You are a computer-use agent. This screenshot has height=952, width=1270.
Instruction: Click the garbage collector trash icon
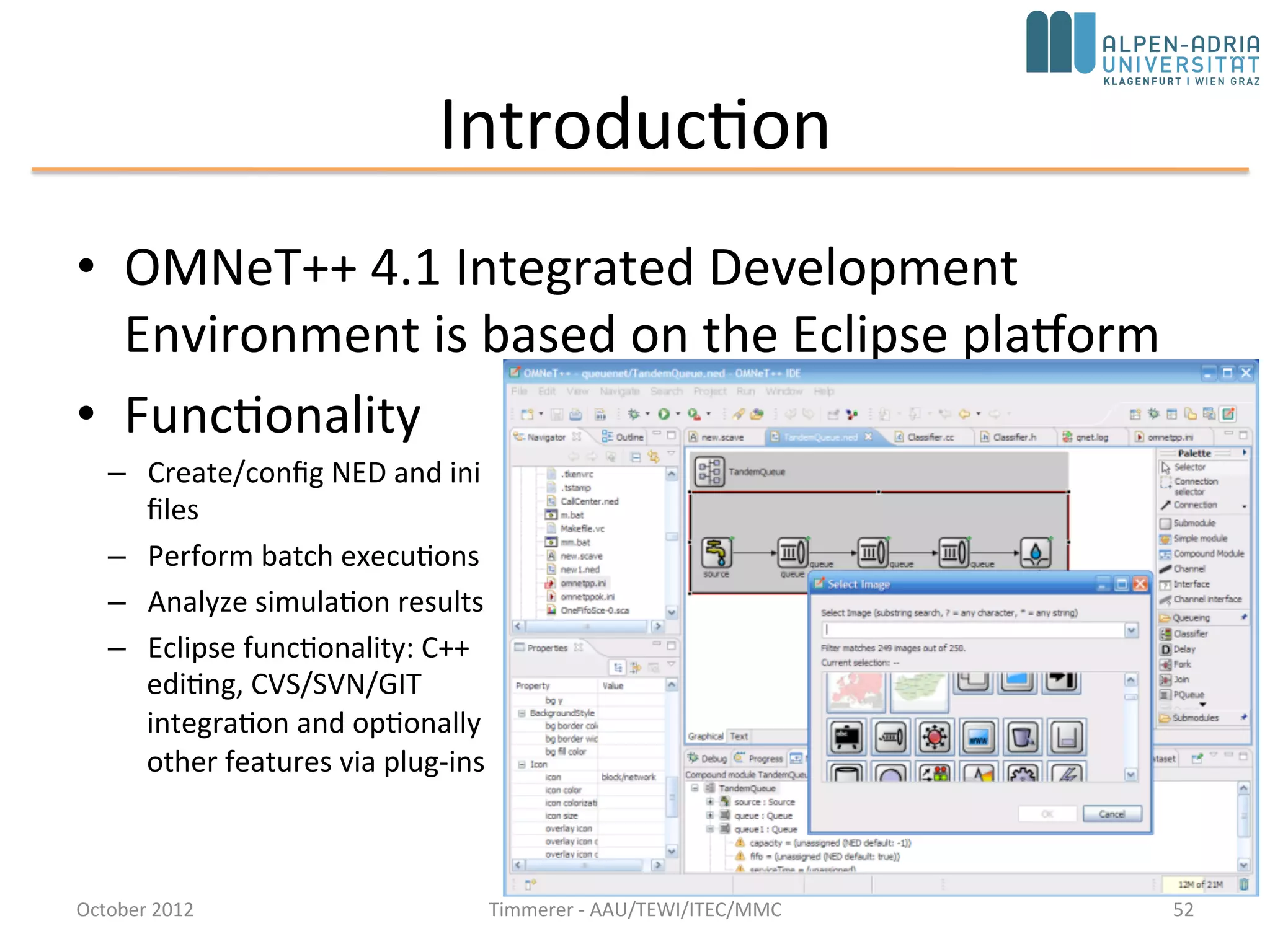point(1243,884)
